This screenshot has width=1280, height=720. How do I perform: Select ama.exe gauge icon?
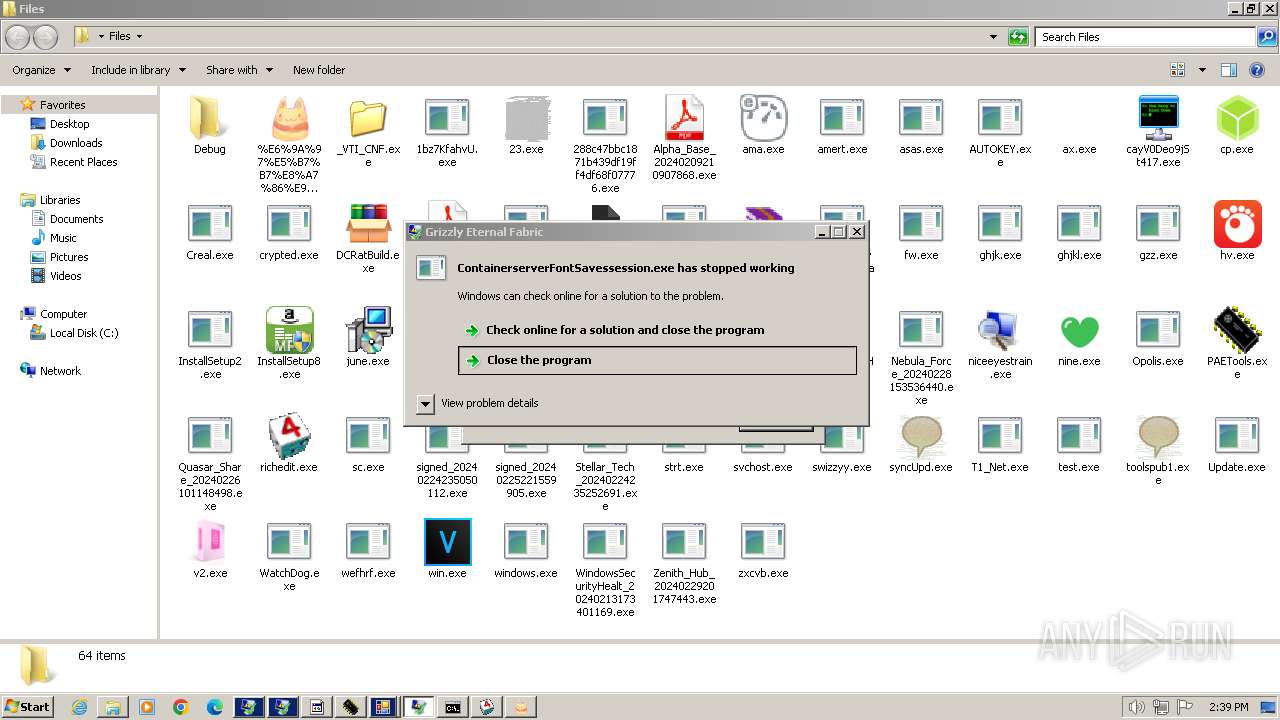pos(763,118)
